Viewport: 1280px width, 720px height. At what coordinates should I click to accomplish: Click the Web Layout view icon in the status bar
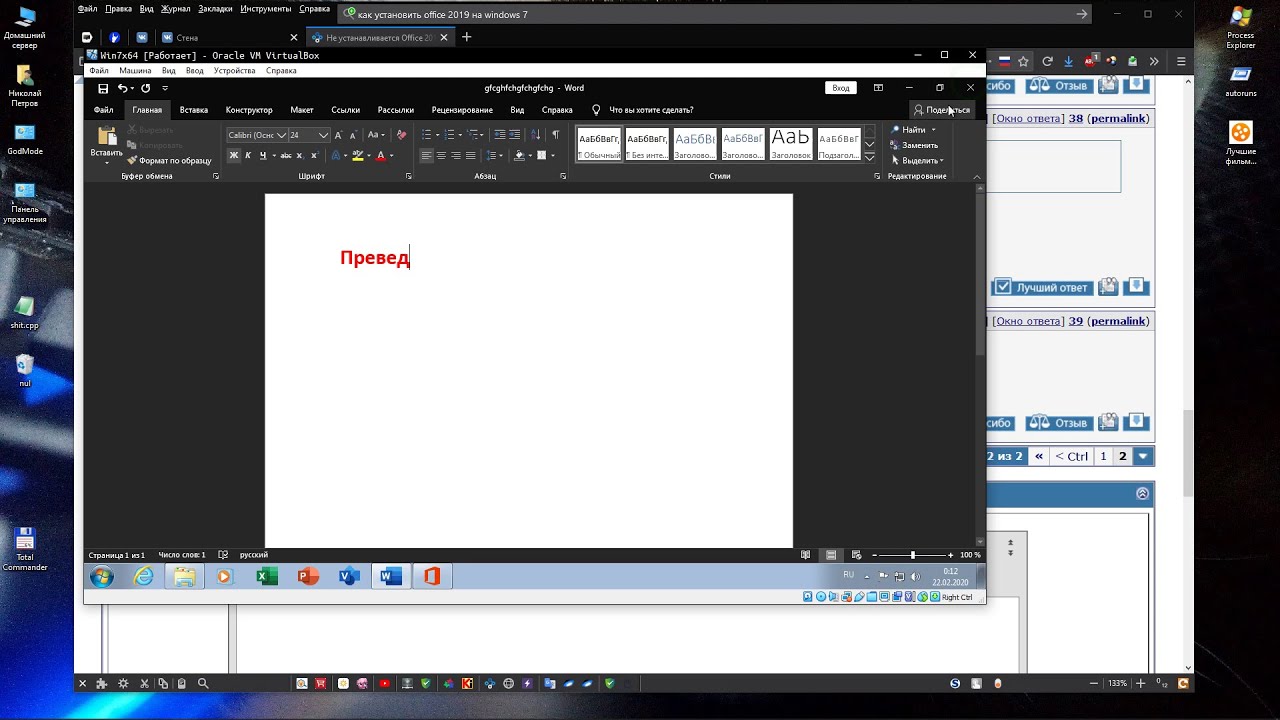pyautogui.click(x=857, y=555)
